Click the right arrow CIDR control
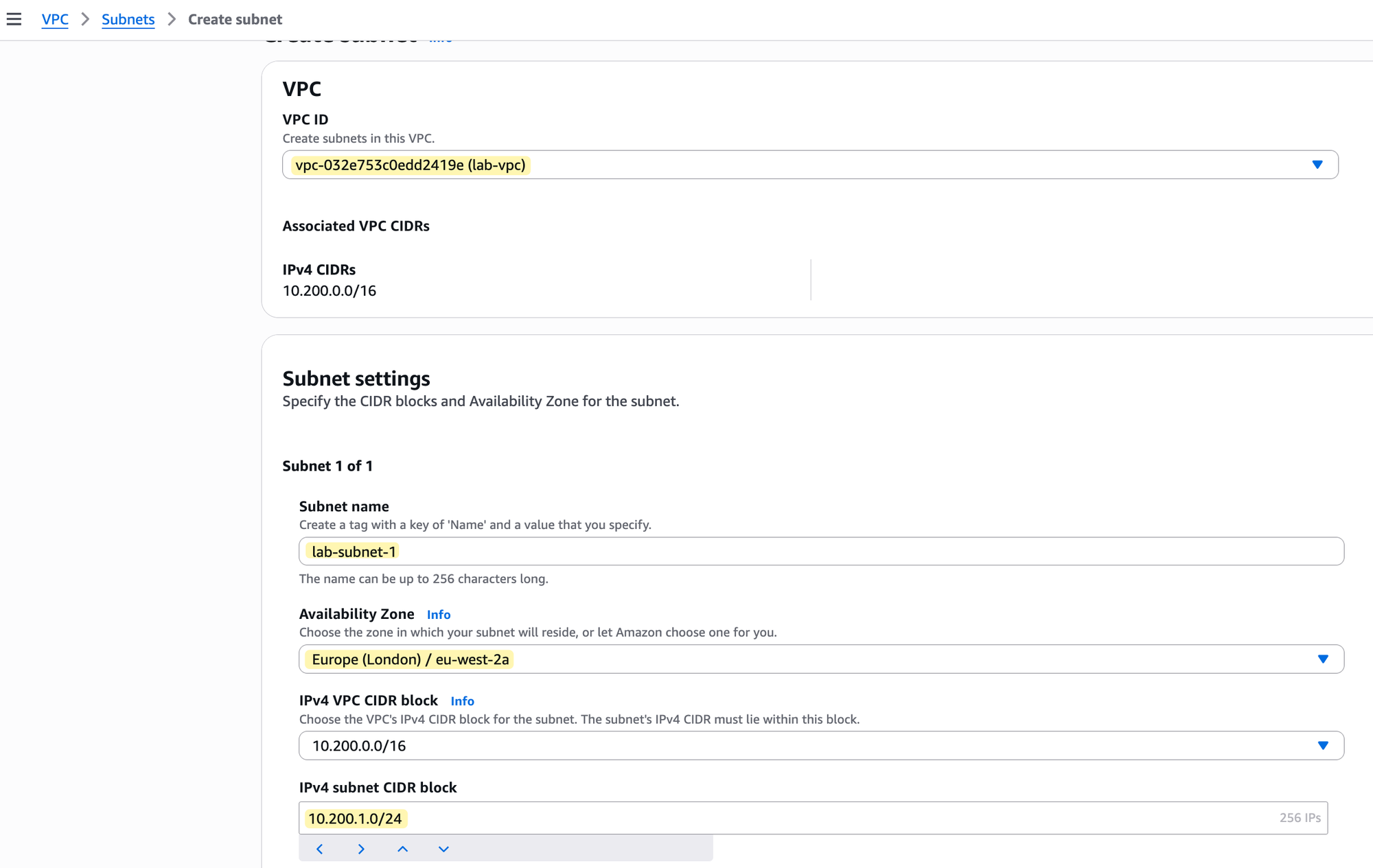 361,849
